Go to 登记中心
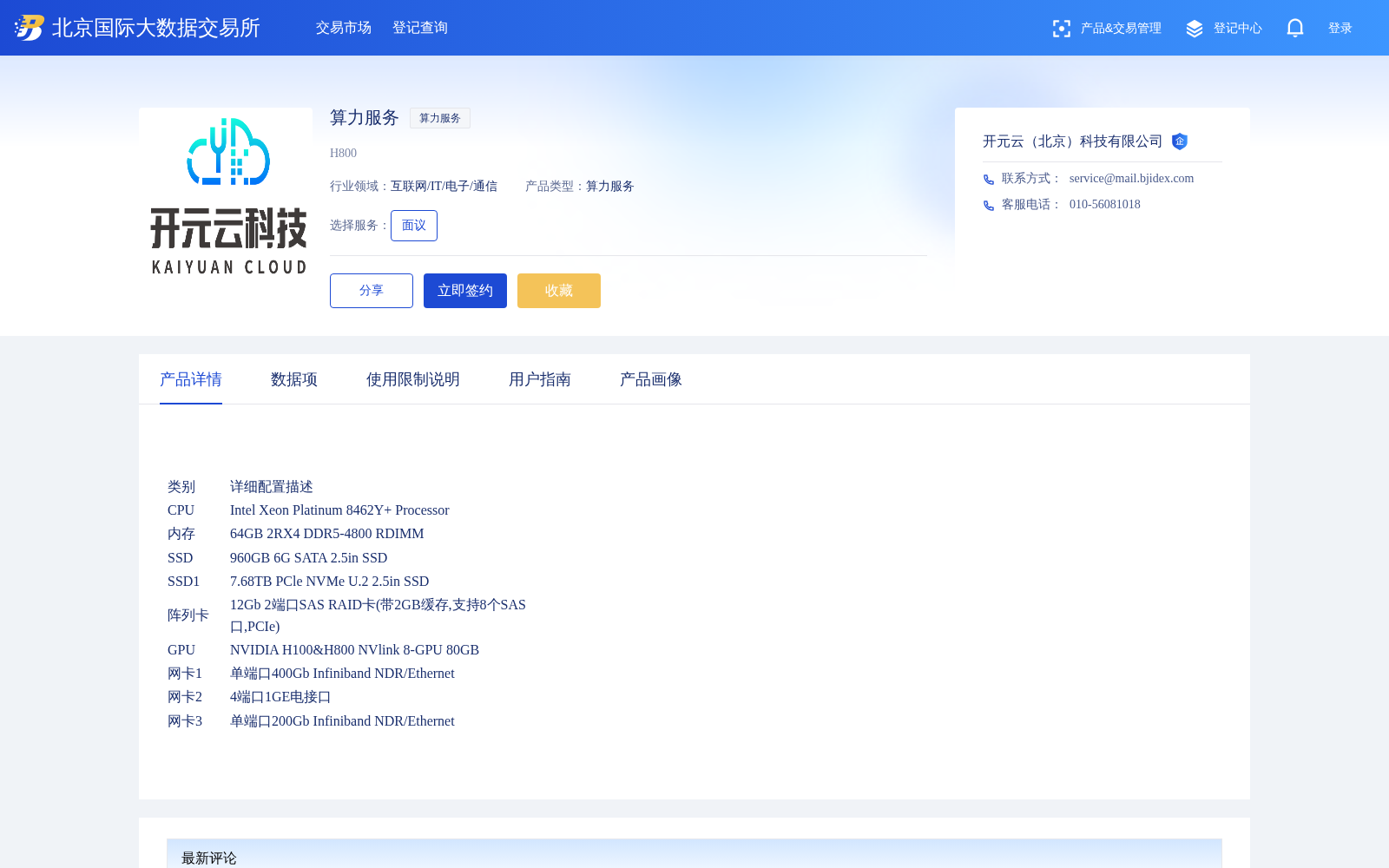Image resolution: width=1389 pixels, height=868 pixels. (x=1238, y=29)
